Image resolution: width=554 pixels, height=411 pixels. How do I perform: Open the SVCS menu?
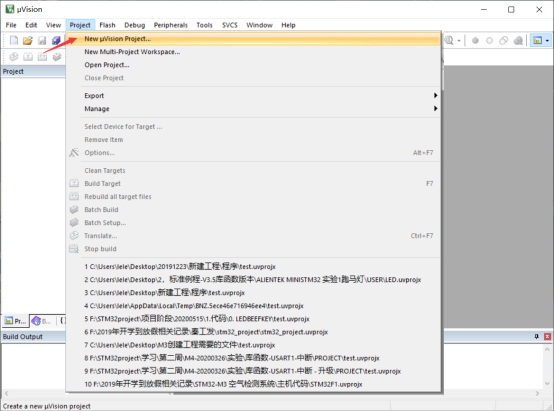click(x=230, y=25)
